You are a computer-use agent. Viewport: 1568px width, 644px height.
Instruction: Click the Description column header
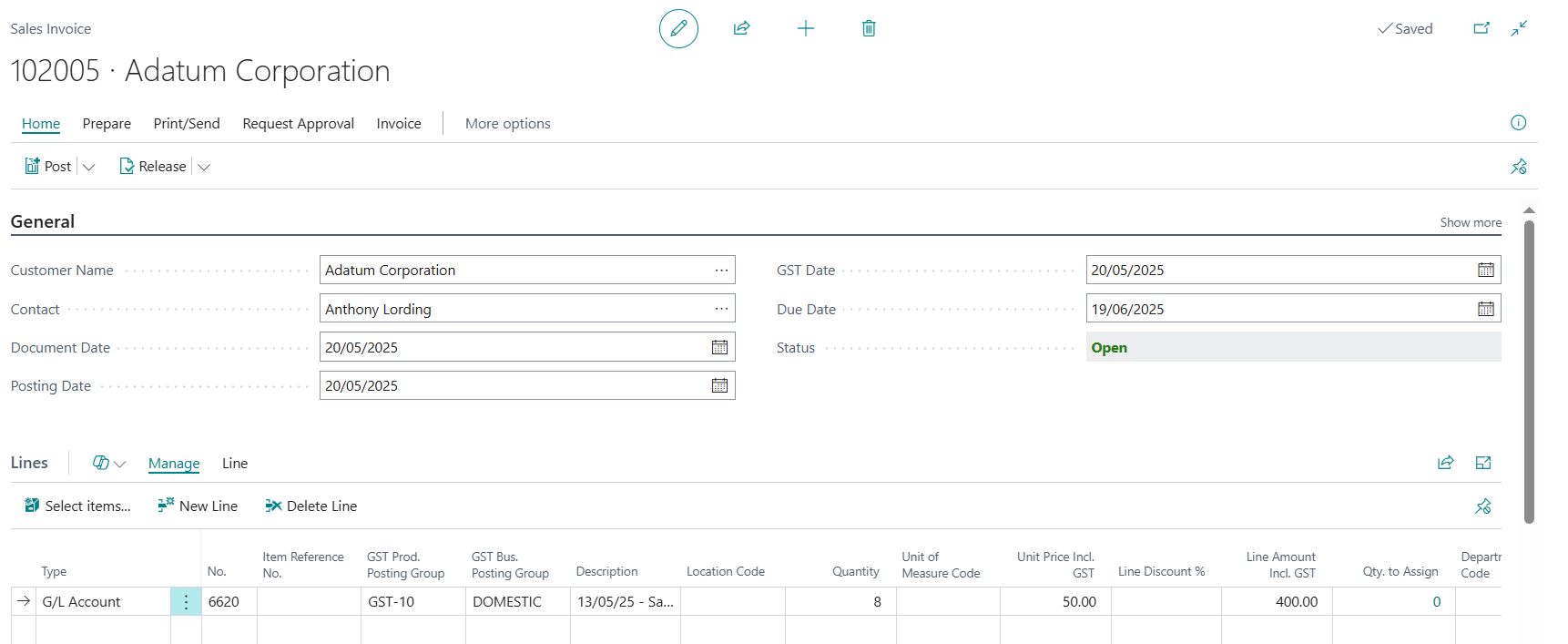click(607, 572)
